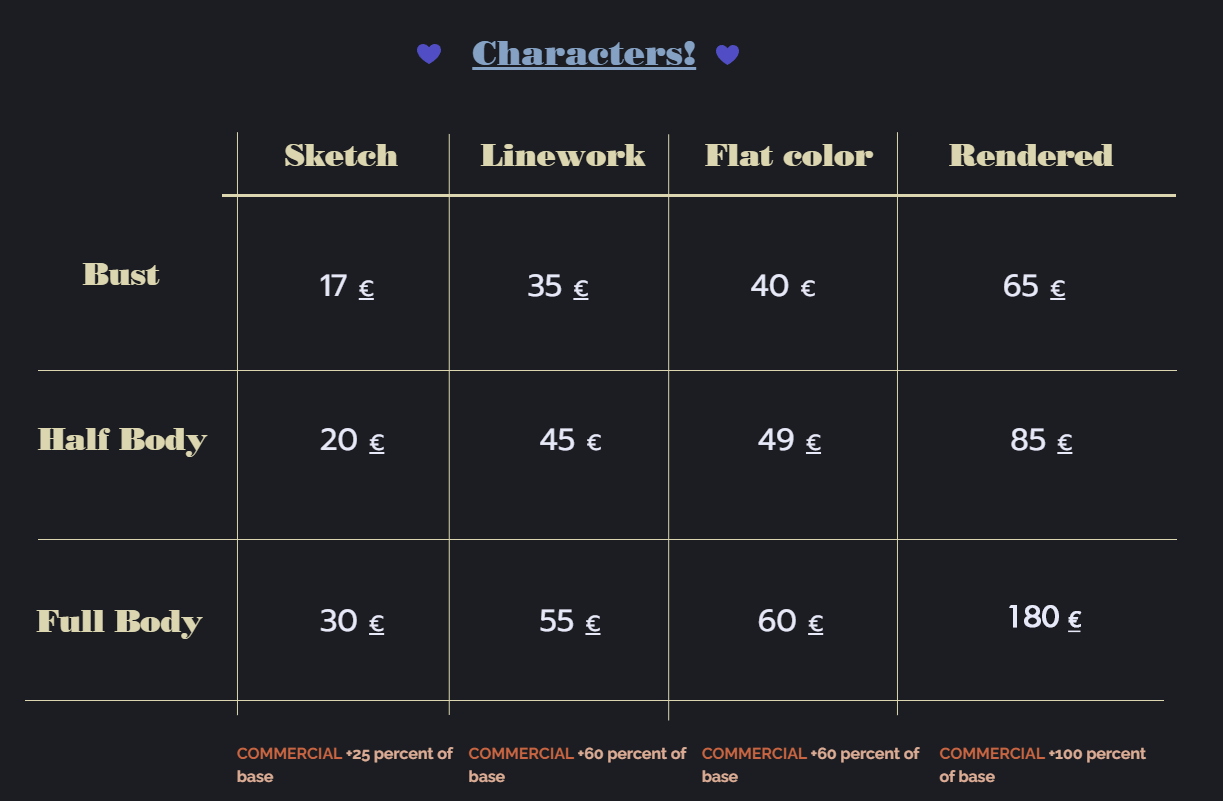Click the left purple heart icon

coord(428,54)
